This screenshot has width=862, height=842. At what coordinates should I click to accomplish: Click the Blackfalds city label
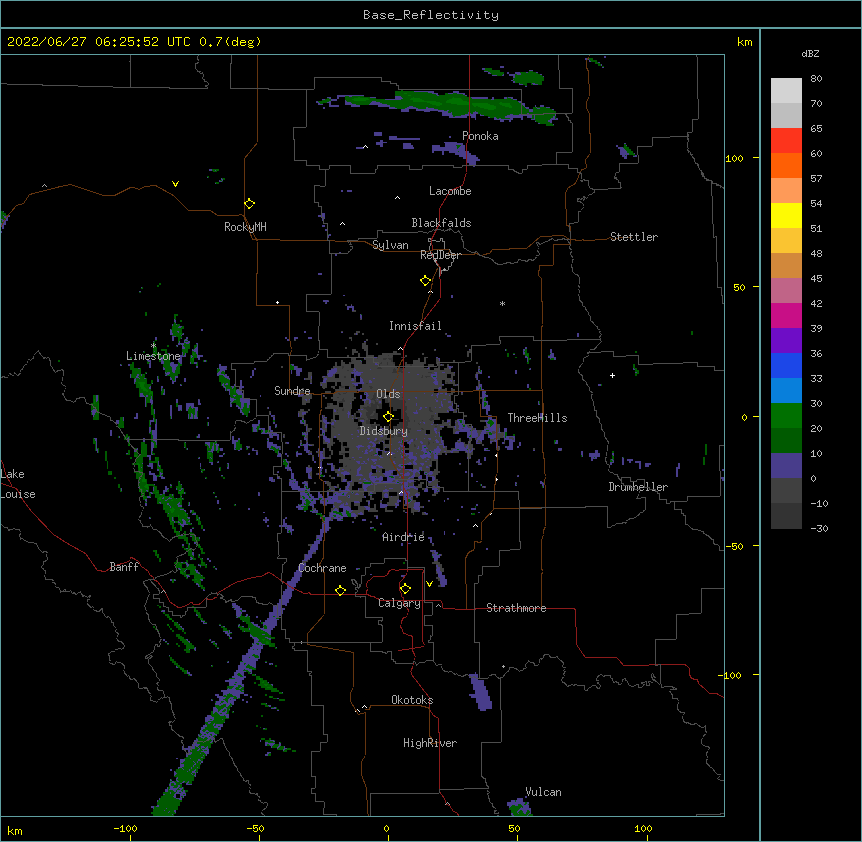coord(441,223)
